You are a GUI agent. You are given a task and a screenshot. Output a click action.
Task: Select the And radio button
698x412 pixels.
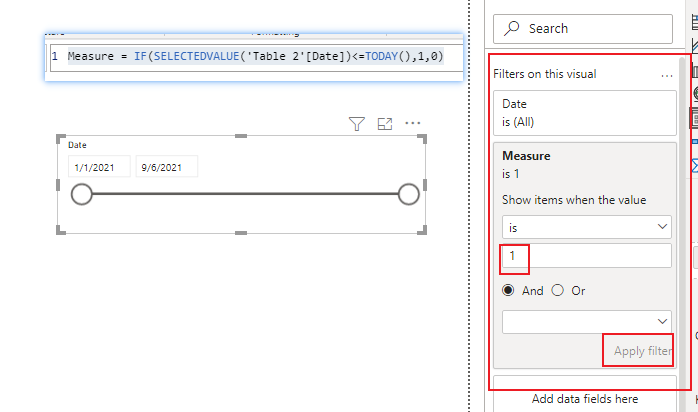point(508,290)
